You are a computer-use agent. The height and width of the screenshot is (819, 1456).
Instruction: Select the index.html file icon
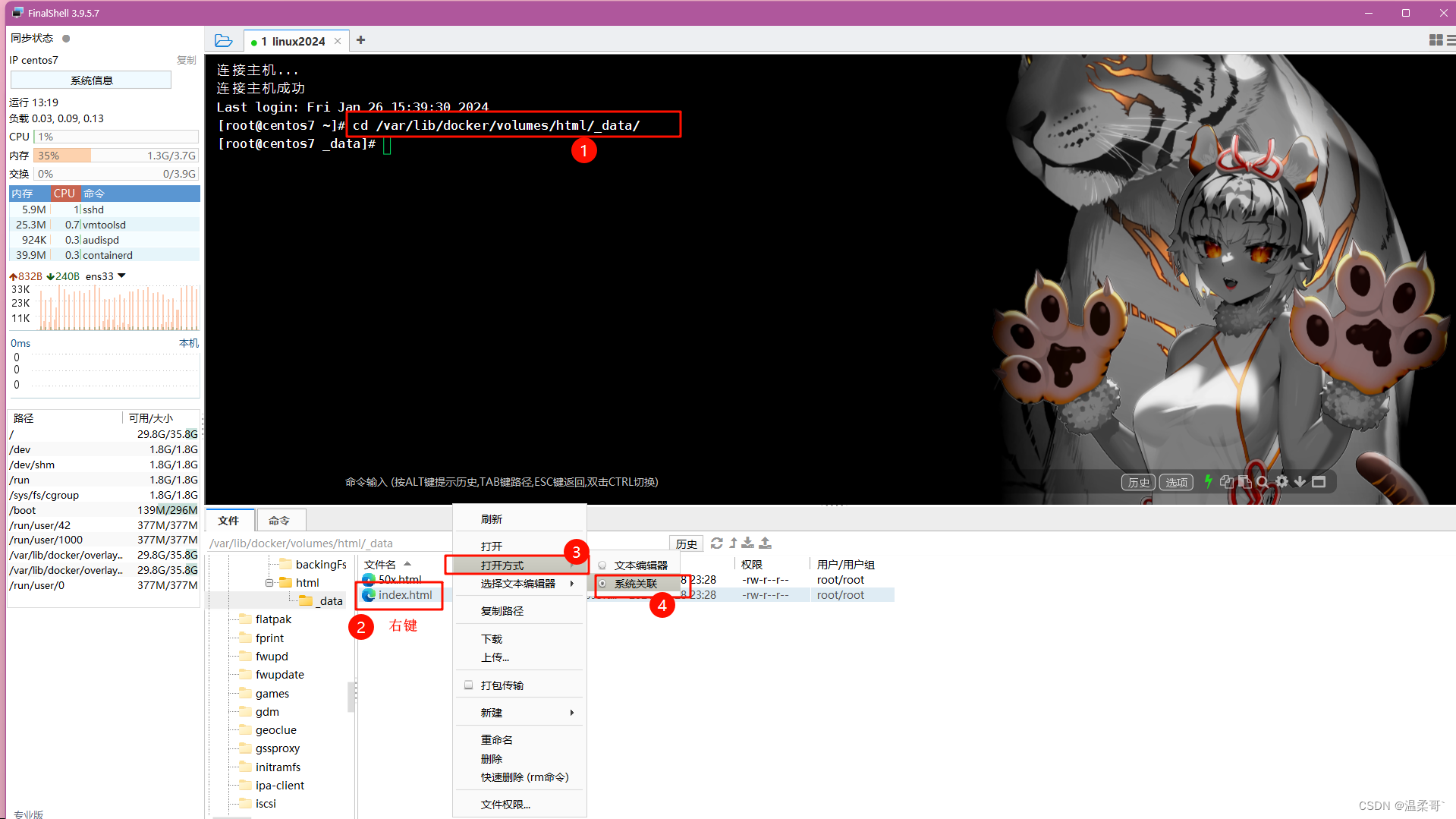click(369, 595)
